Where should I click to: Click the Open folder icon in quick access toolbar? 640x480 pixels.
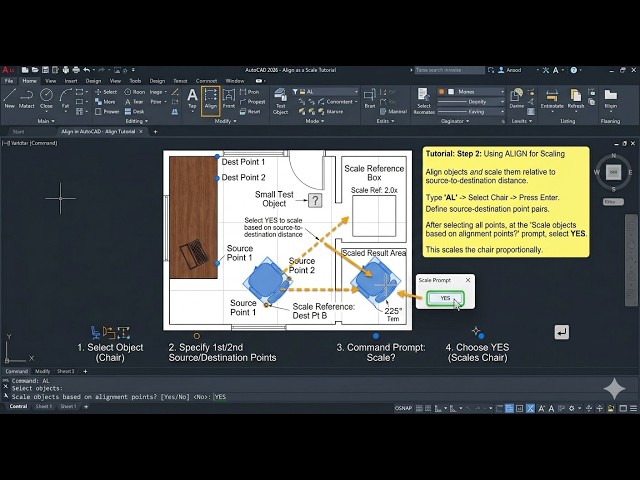(35, 70)
